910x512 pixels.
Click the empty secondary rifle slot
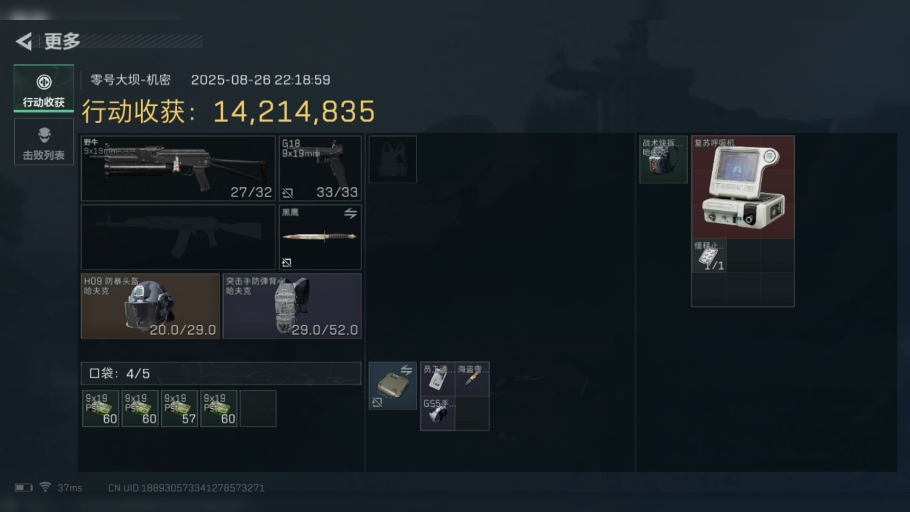[x=178, y=237]
